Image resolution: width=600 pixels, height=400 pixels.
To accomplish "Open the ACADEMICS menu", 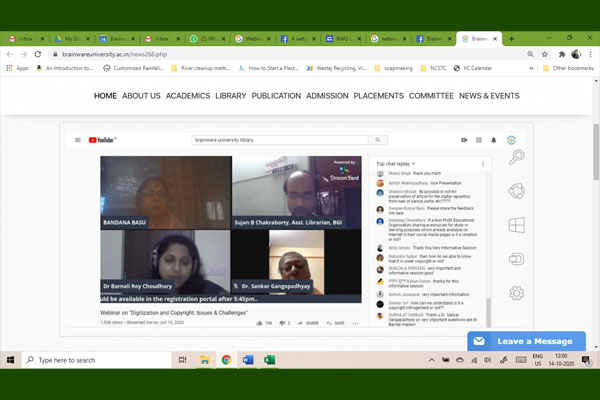I will (188, 96).
